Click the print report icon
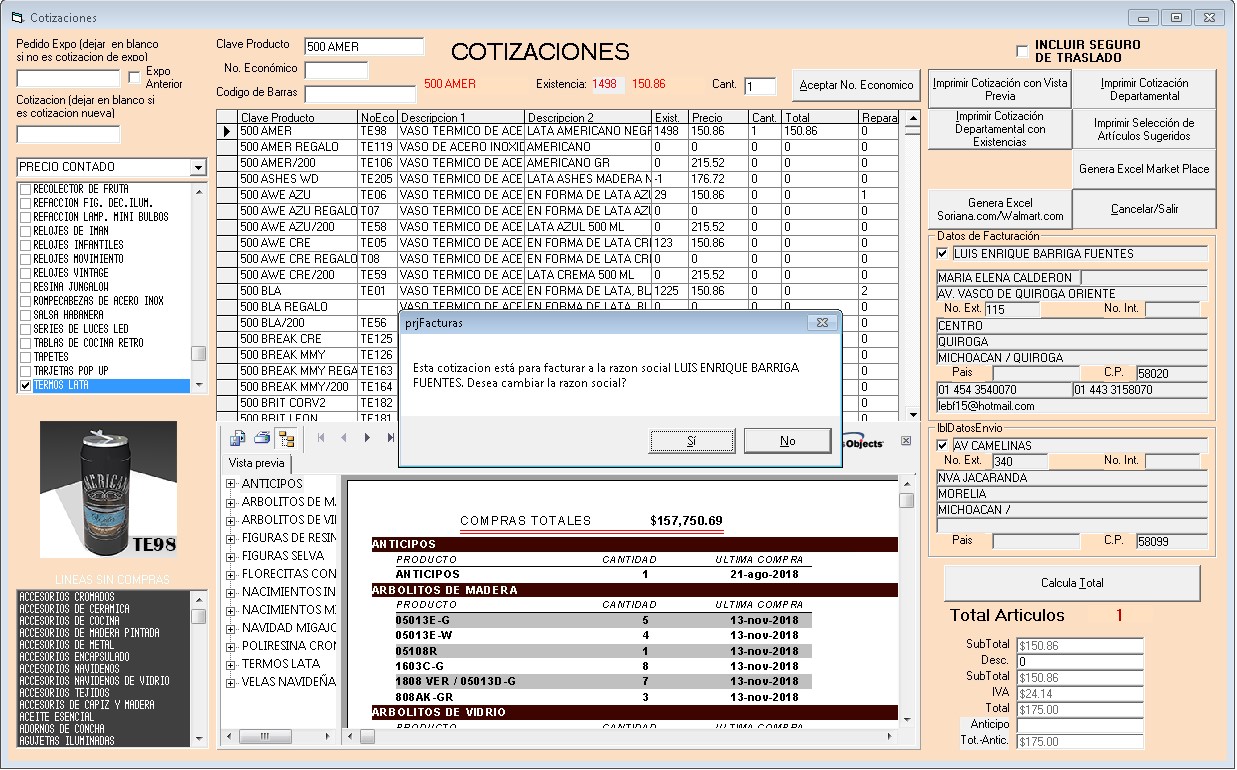 point(262,438)
